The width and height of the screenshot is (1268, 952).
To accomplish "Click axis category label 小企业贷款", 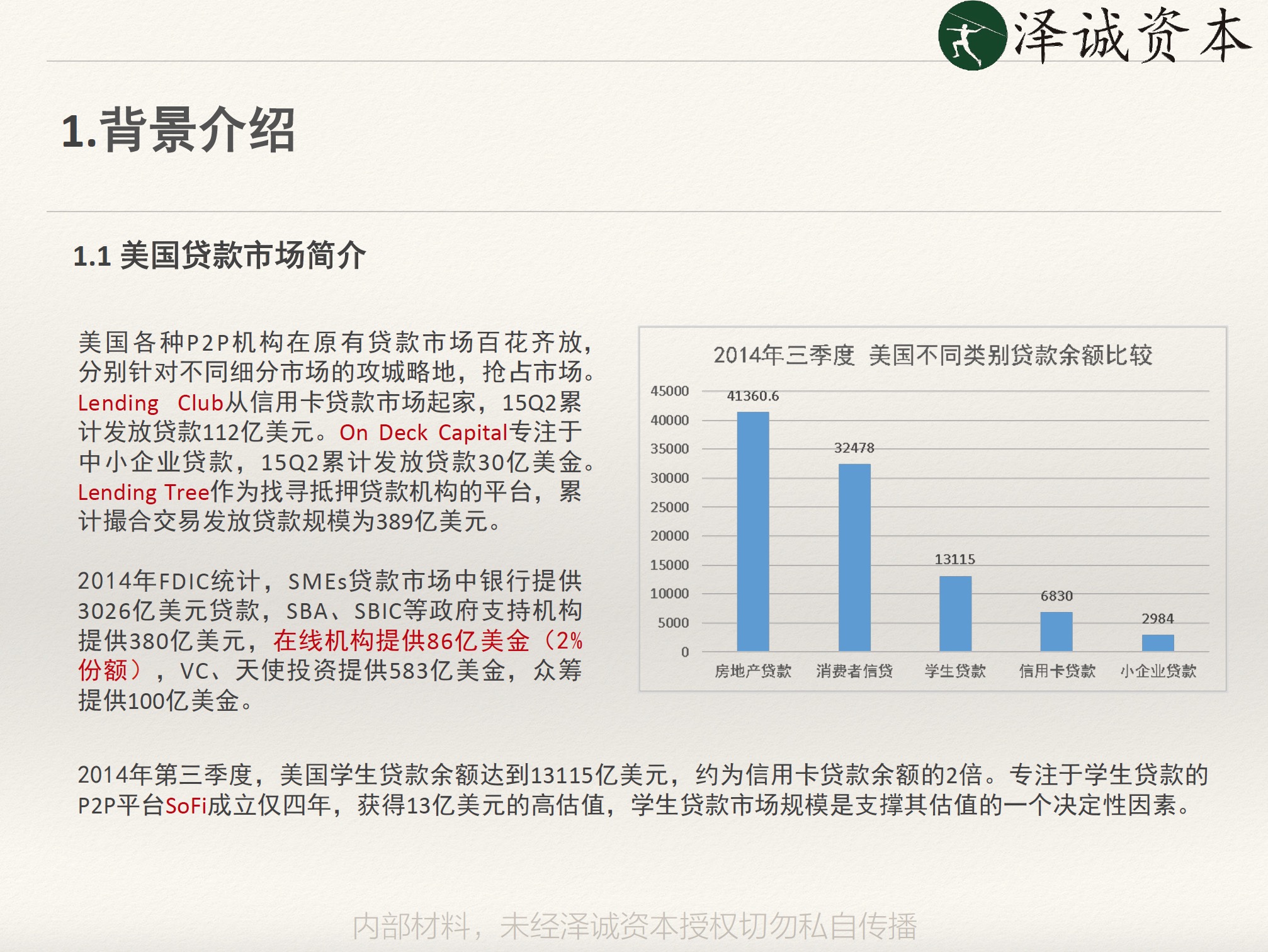I will [x=1158, y=671].
